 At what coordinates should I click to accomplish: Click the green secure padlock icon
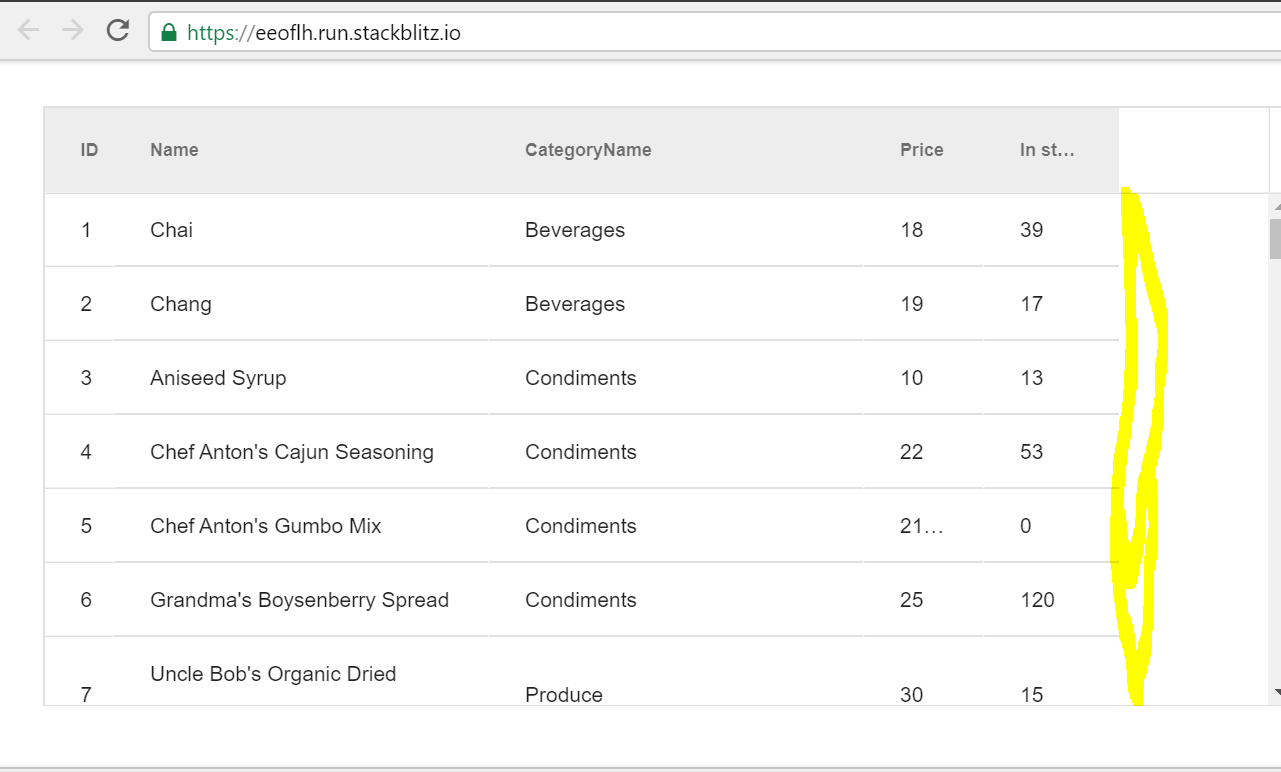click(x=169, y=32)
